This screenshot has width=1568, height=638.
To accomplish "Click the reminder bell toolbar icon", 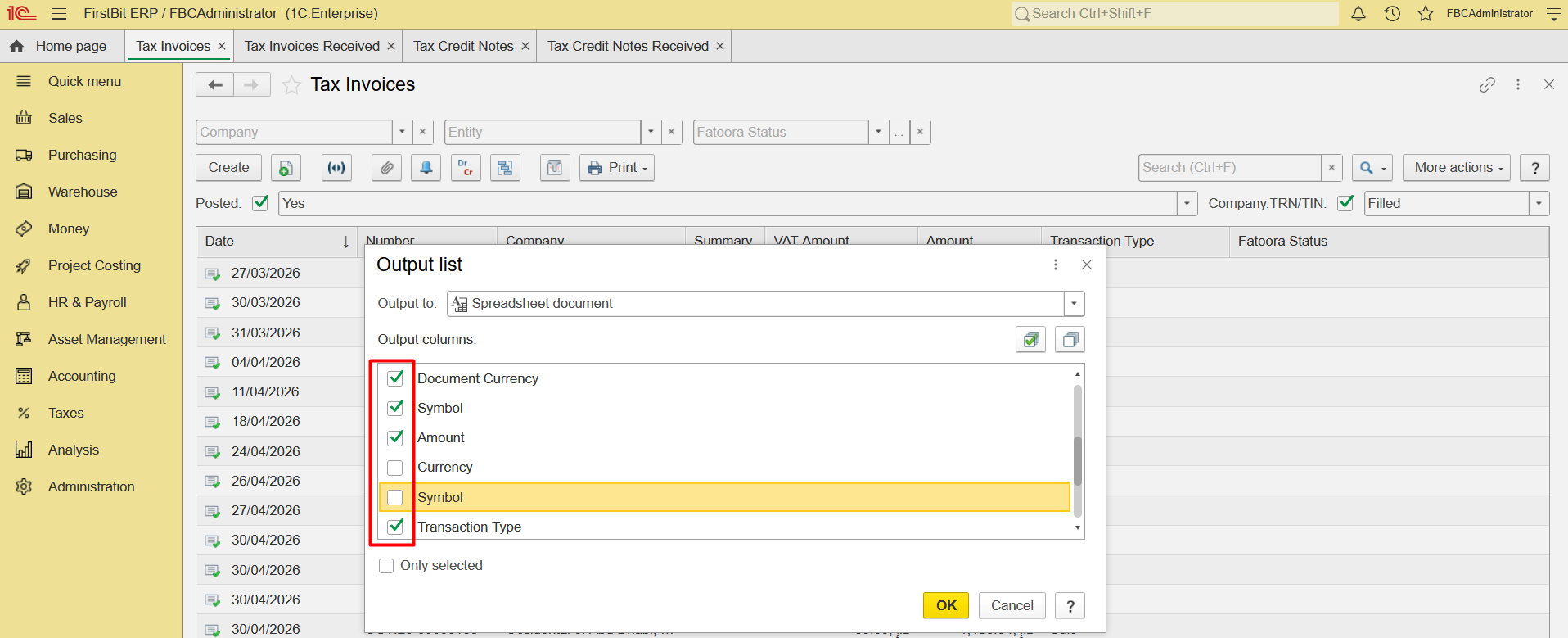I will (426, 168).
